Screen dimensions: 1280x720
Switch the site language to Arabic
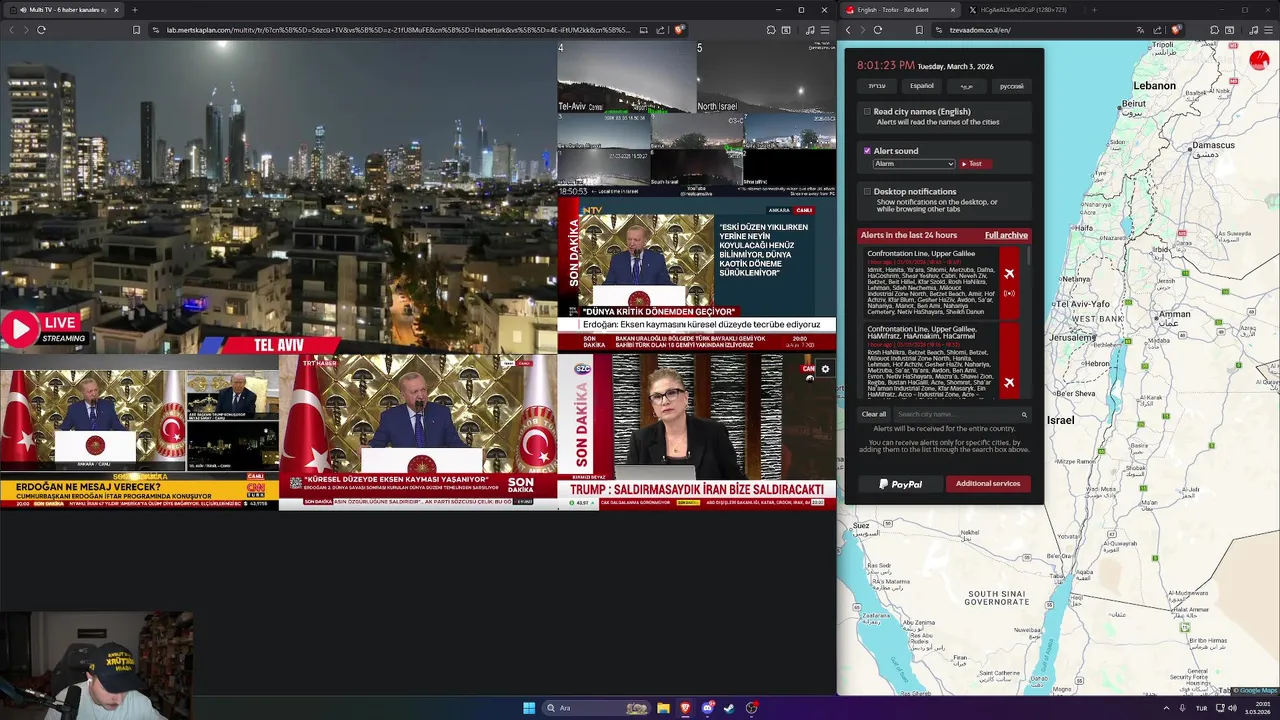coord(967,86)
